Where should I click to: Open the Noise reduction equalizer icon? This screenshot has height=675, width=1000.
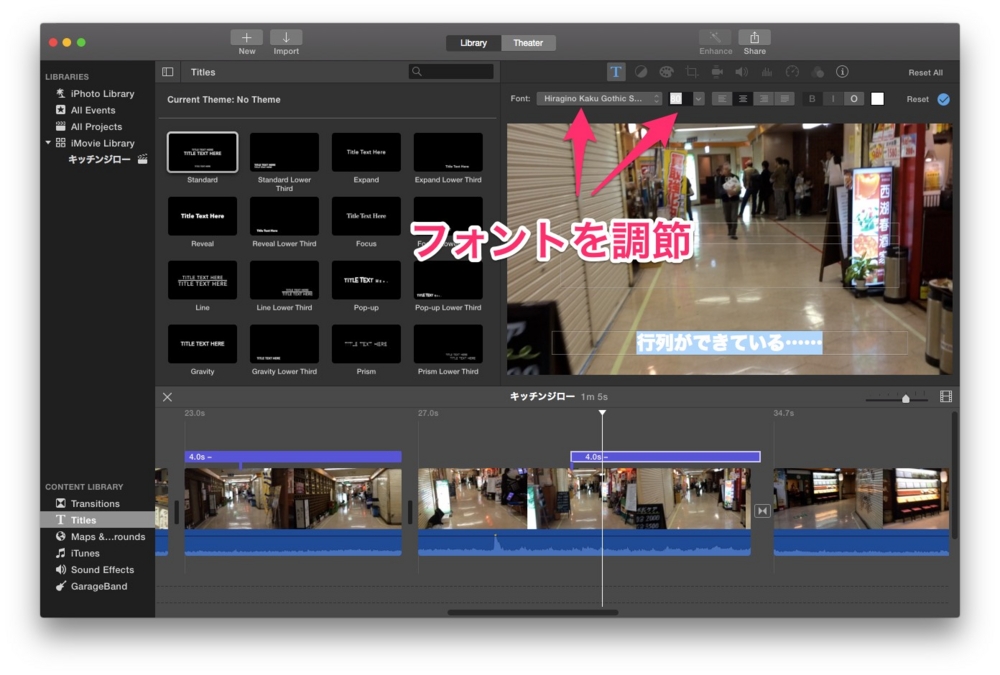tap(767, 72)
